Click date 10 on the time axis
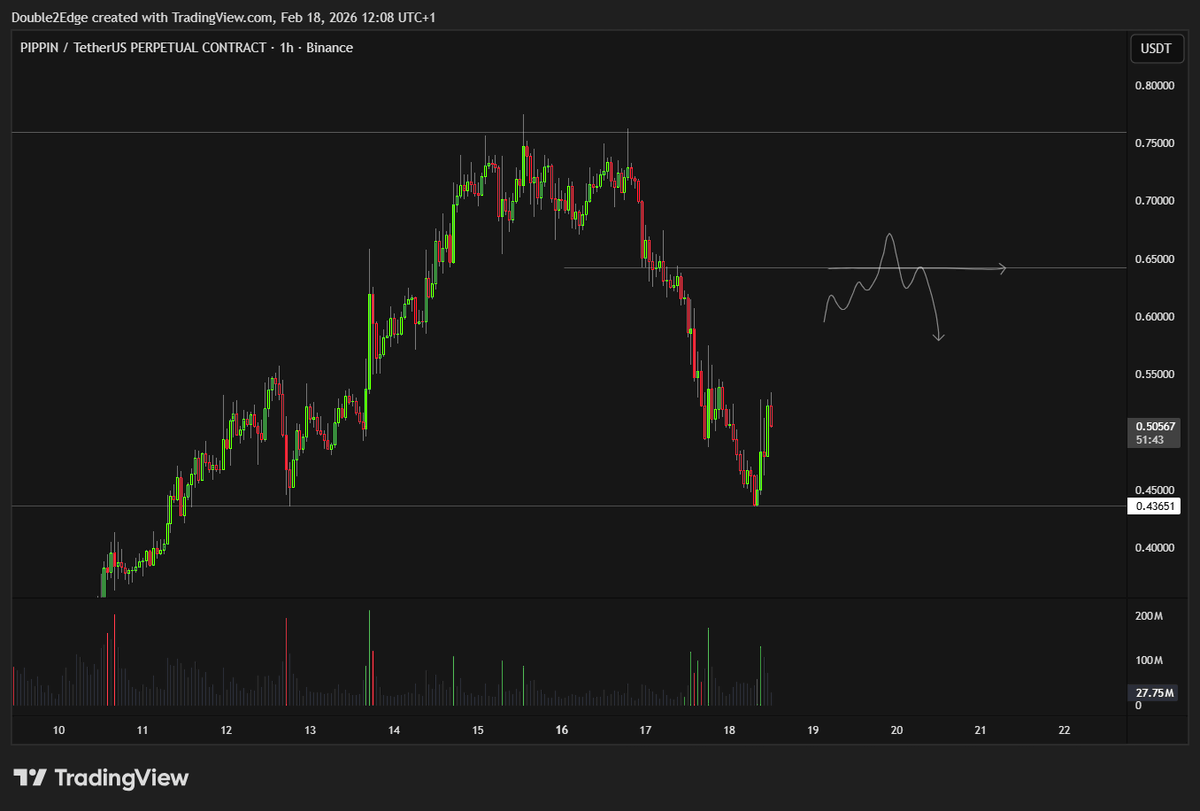 [59, 730]
